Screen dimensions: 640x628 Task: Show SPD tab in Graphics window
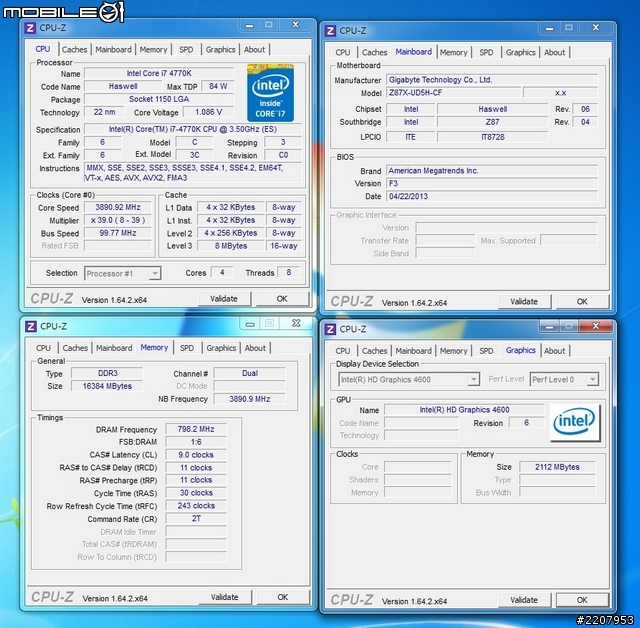486,351
